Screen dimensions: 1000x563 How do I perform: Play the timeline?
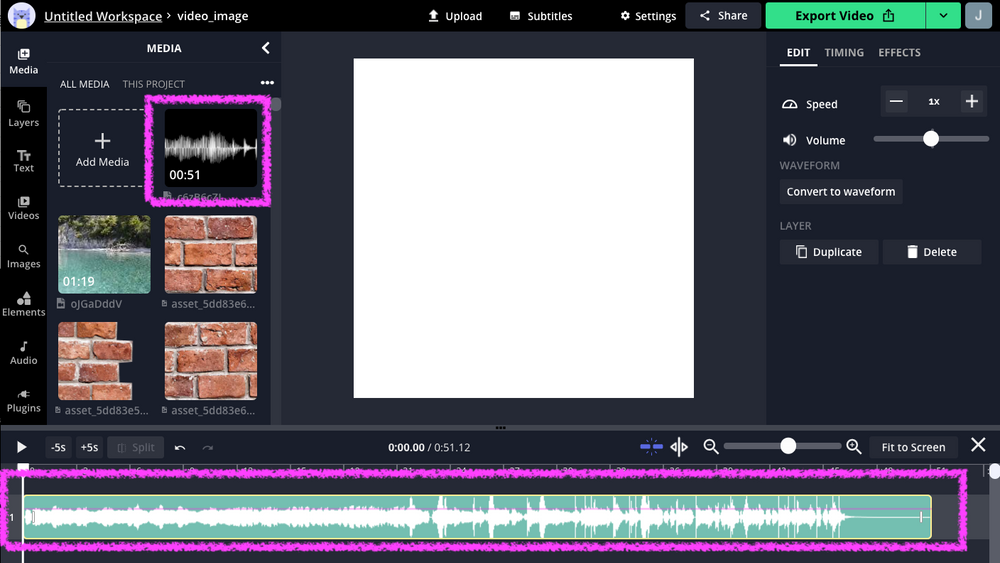[21, 448]
